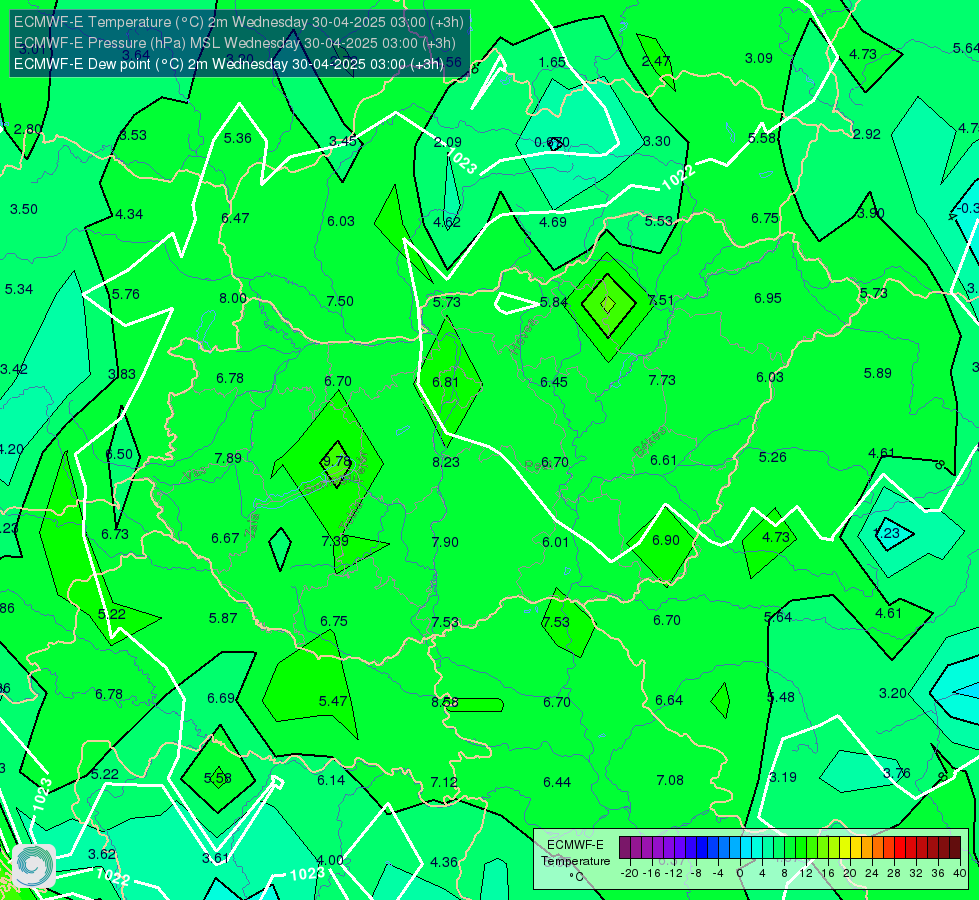The image size is (979, 900).
Task: Click the 7.51 temperature value
Action: (x=661, y=300)
